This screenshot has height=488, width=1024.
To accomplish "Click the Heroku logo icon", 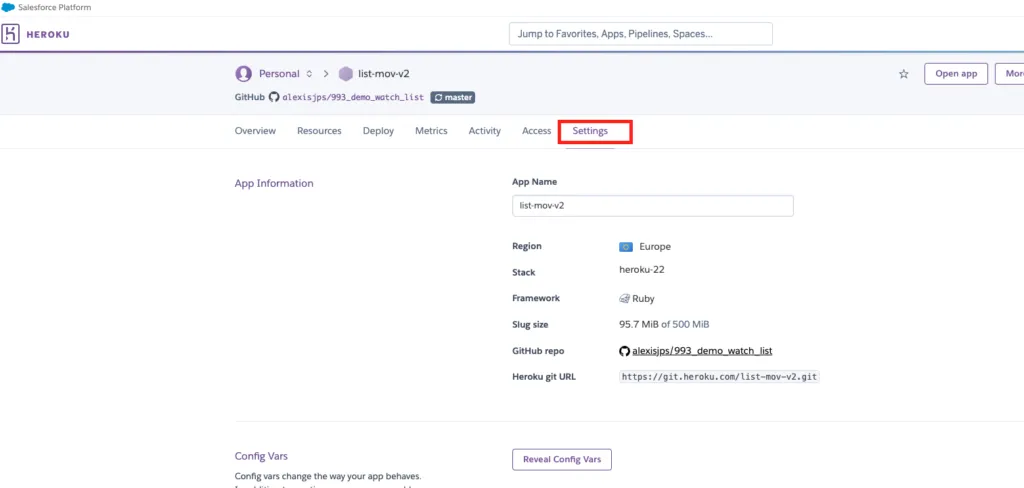I will coord(10,34).
